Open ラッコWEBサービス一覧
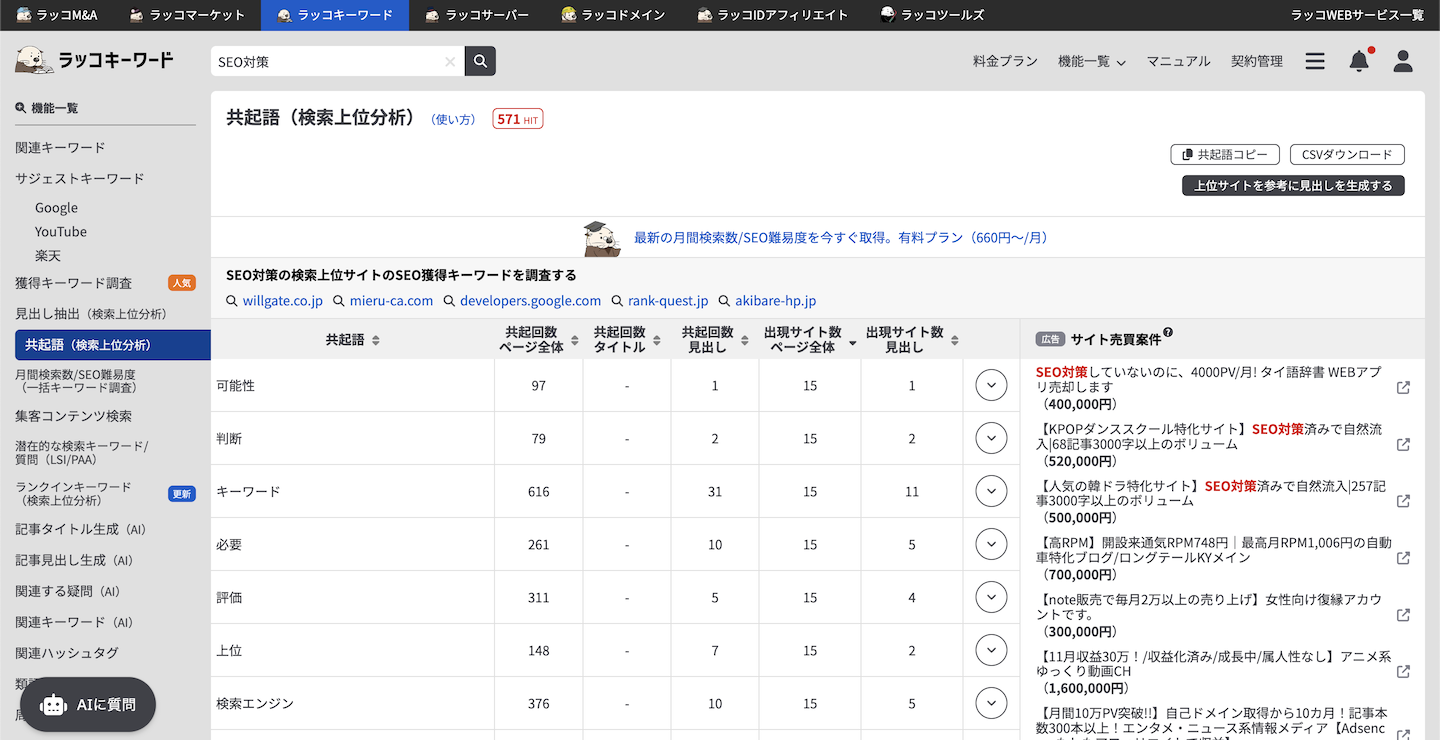1440x740 pixels. pyautogui.click(x=1357, y=15)
